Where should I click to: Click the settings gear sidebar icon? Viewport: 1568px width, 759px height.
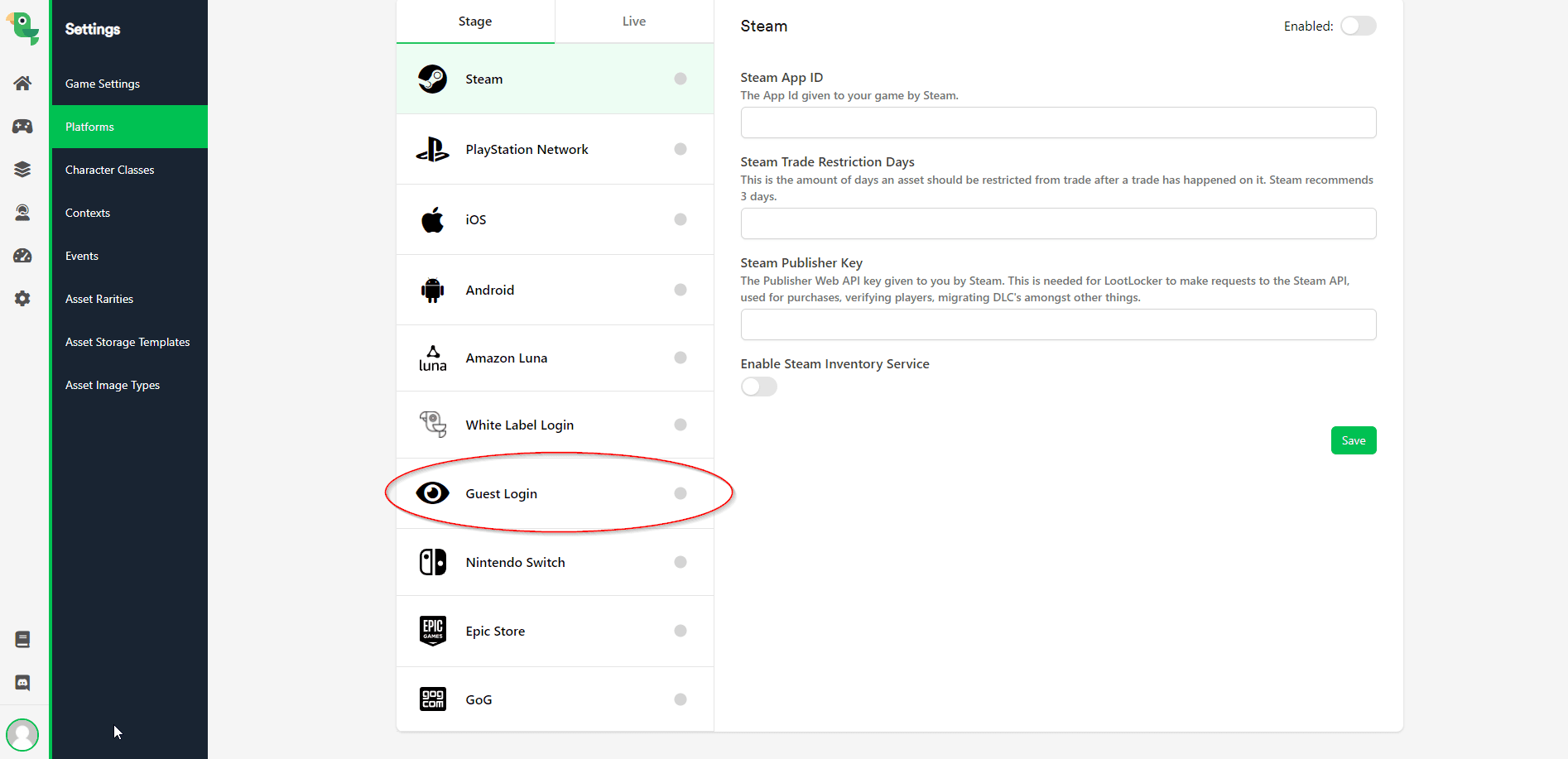pyautogui.click(x=22, y=299)
